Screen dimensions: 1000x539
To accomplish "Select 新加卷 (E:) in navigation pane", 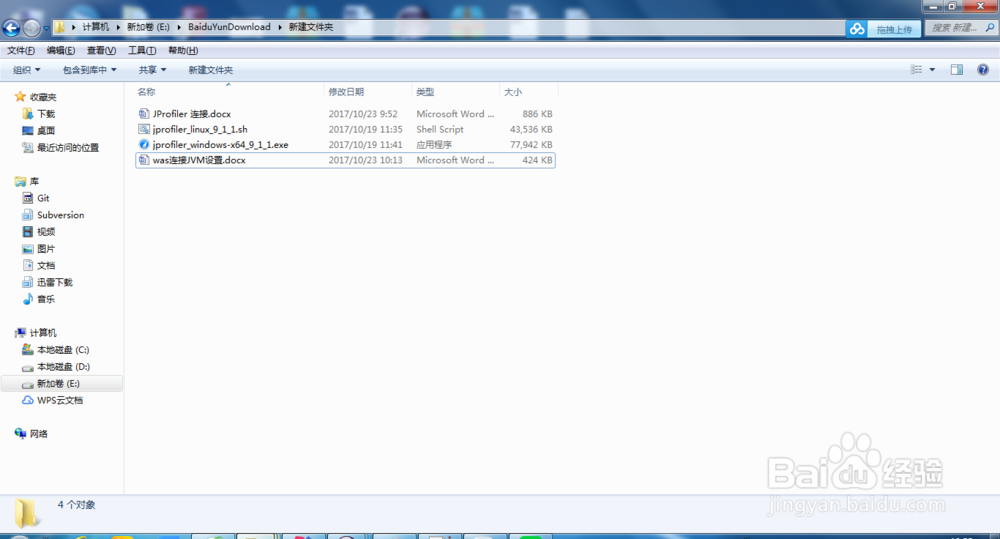I will (x=62, y=383).
